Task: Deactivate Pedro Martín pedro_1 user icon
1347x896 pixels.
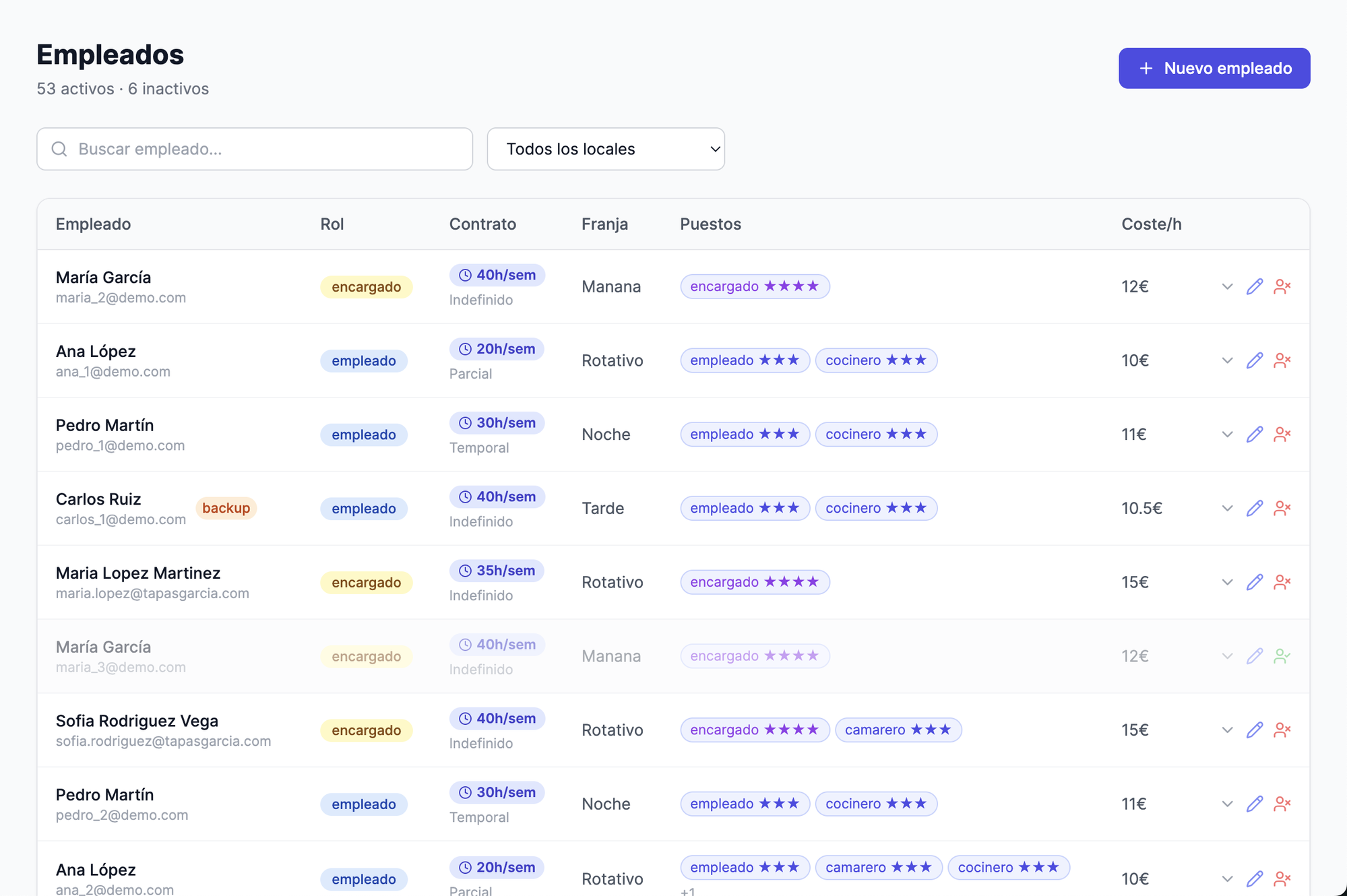Action: [1282, 435]
